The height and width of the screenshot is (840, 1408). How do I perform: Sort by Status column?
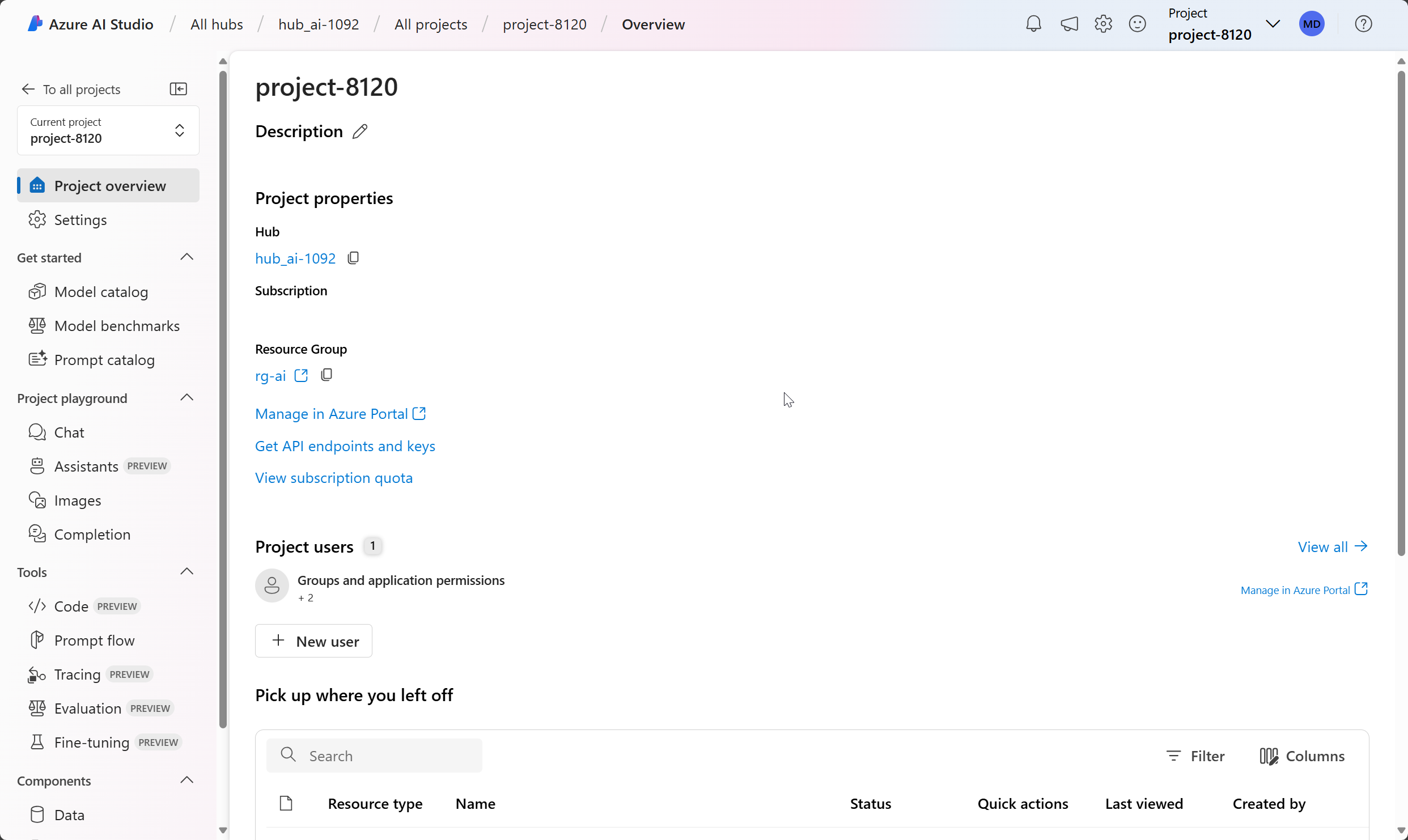[x=871, y=803]
